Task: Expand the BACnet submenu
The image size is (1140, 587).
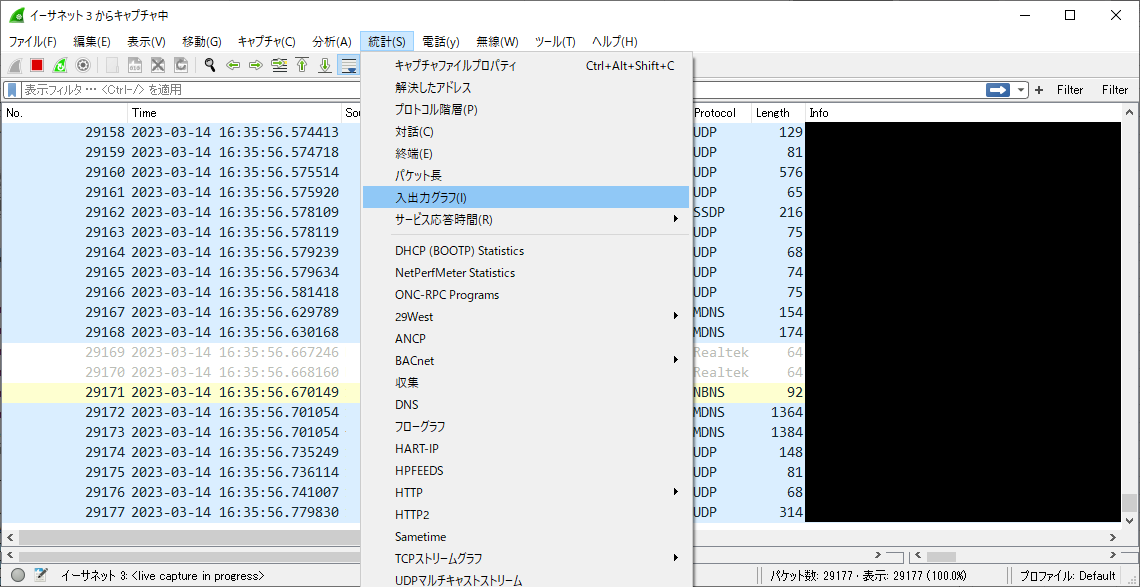Action: (526, 360)
